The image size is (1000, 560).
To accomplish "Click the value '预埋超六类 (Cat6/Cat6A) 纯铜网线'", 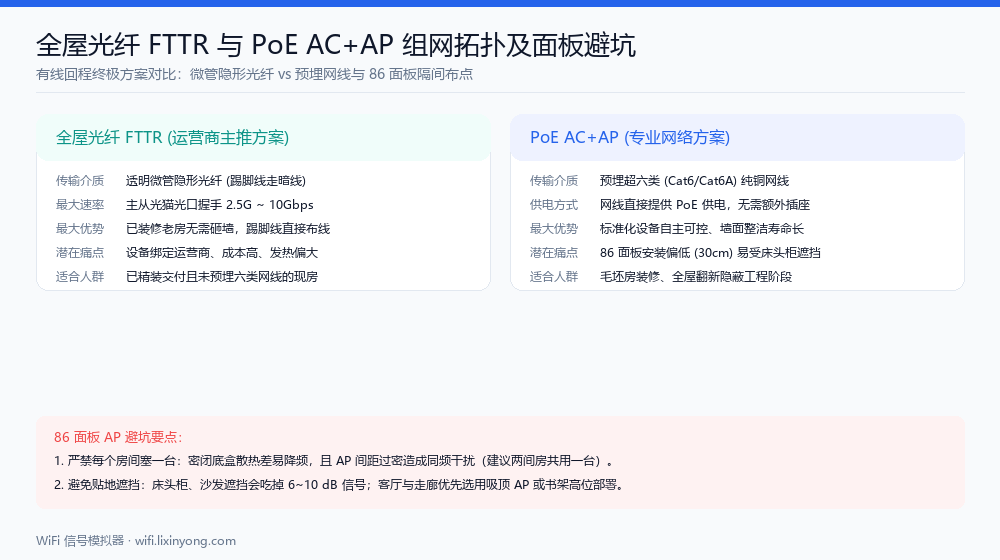I will [x=694, y=181].
